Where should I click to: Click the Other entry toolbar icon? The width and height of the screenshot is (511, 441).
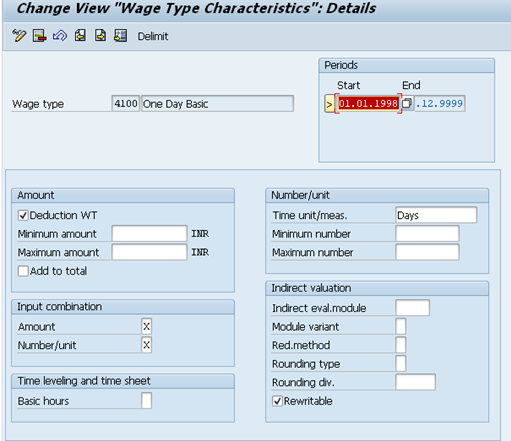pos(121,35)
